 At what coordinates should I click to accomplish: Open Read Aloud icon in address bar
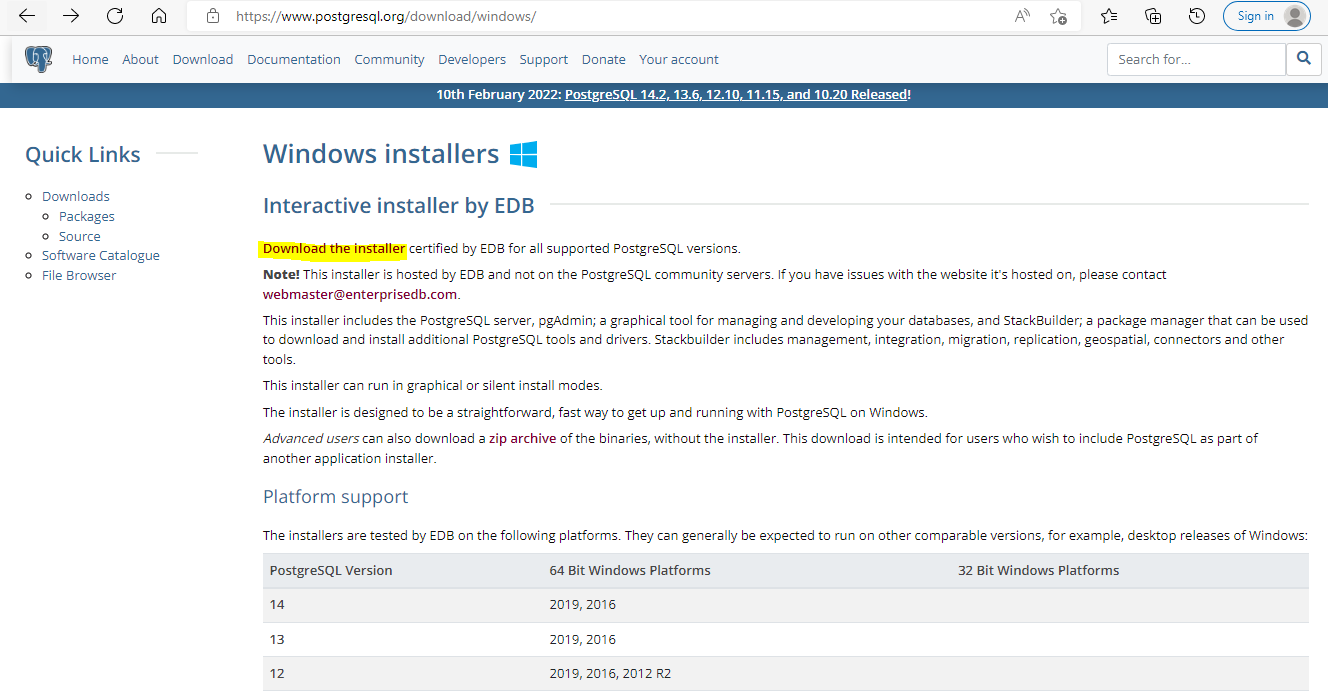pos(1022,16)
